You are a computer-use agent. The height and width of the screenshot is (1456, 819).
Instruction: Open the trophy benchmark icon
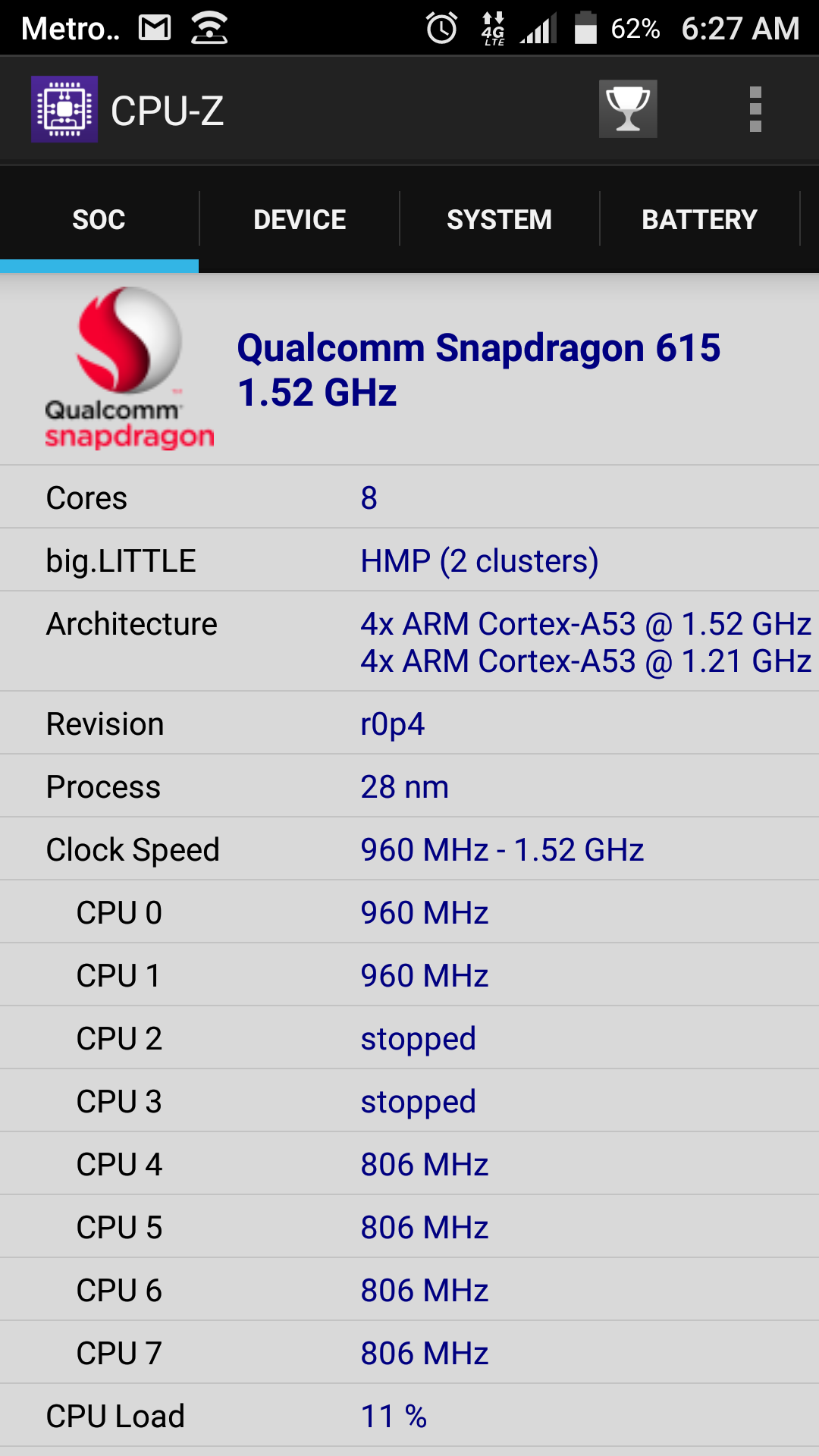pos(628,109)
